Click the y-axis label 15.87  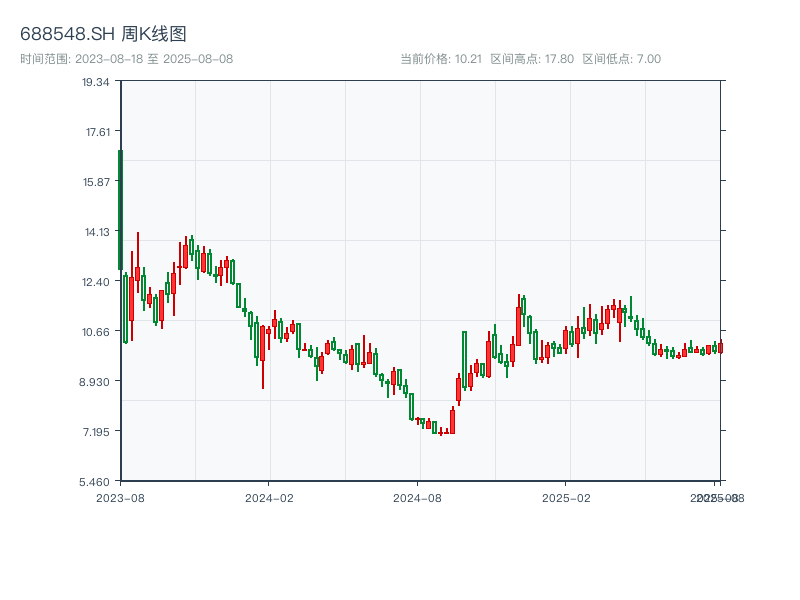click(96, 182)
